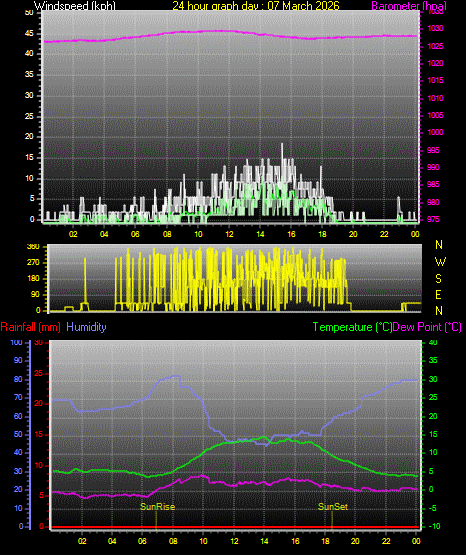Viewport: 466px width, 555px height.
Task: Click the 'E' wind direction label
Action: pos(438,294)
